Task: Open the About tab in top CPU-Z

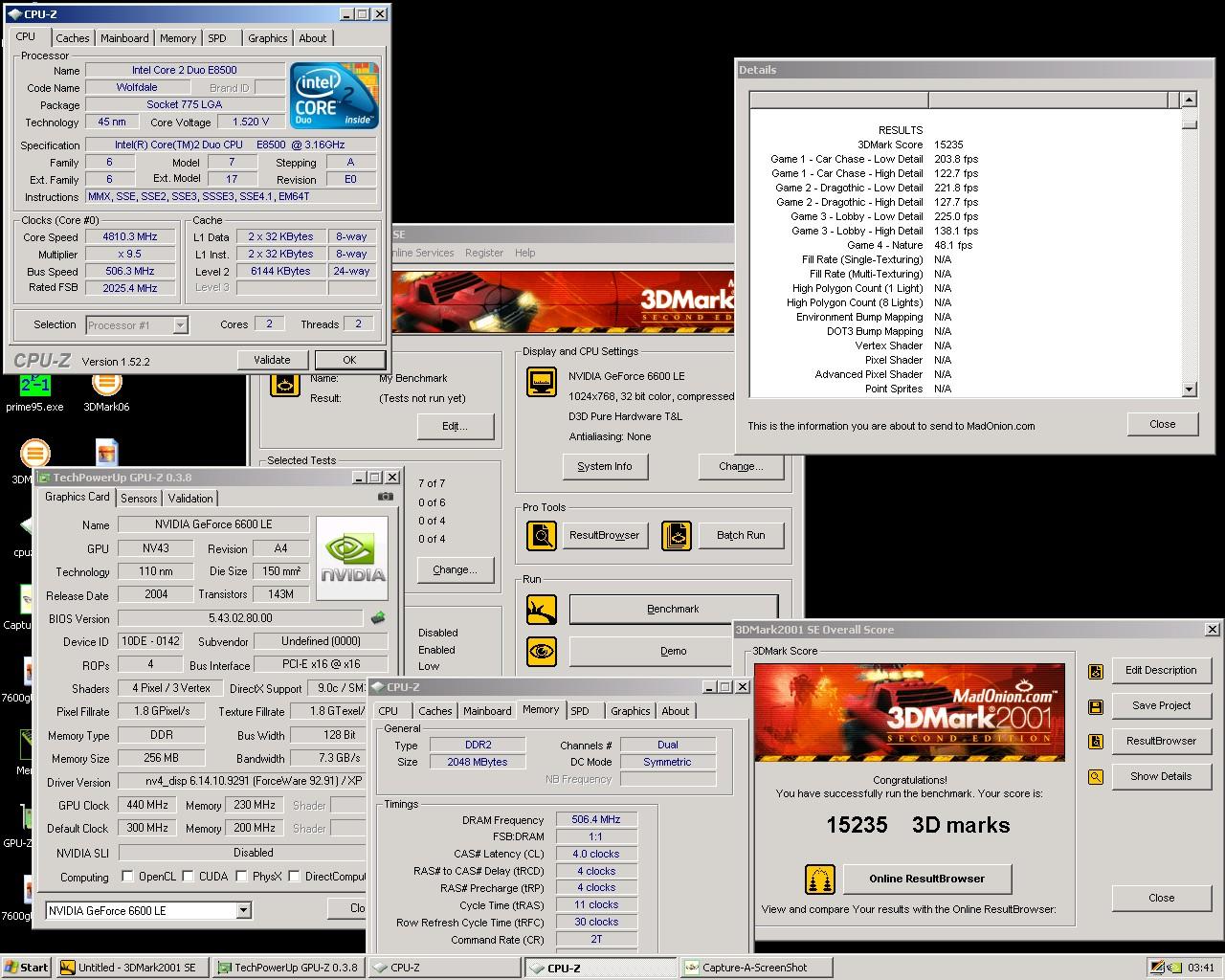Action: coord(313,38)
